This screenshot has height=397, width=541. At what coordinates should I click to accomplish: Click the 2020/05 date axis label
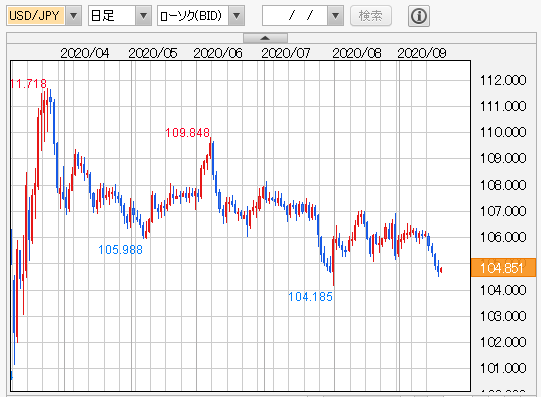click(x=153, y=53)
